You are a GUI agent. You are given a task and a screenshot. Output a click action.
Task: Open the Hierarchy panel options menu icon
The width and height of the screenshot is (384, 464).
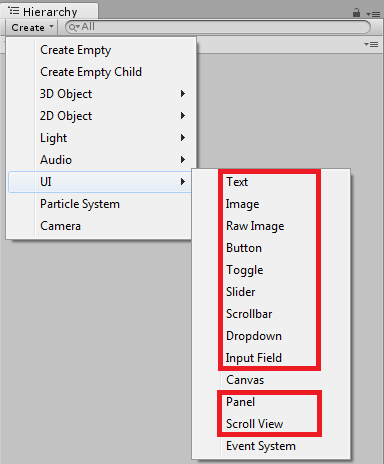pyautogui.click(x=373, y=14)
